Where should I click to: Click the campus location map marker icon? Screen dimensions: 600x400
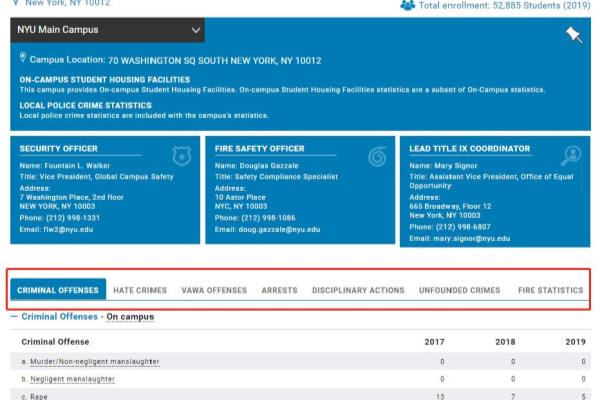coord(23,58)
